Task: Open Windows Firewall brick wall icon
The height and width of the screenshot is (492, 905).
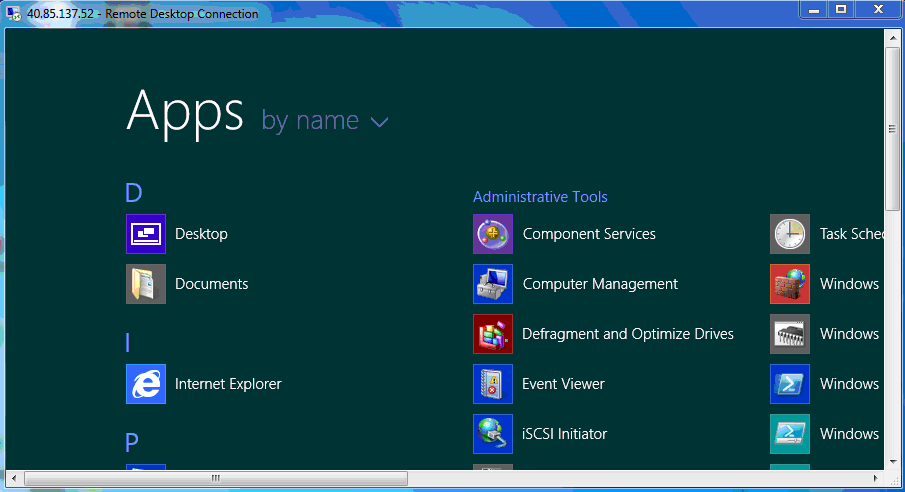Action: point(790,284)
